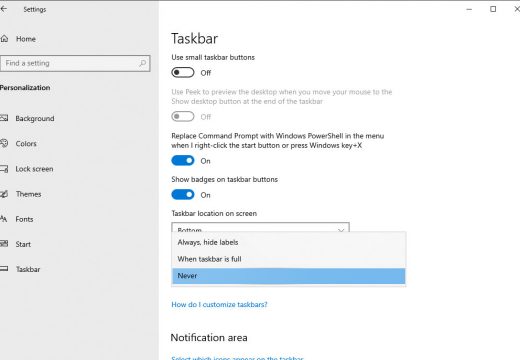Choose Always, hide labels option
The image size is (520, 360).
(x=289, y=242)
